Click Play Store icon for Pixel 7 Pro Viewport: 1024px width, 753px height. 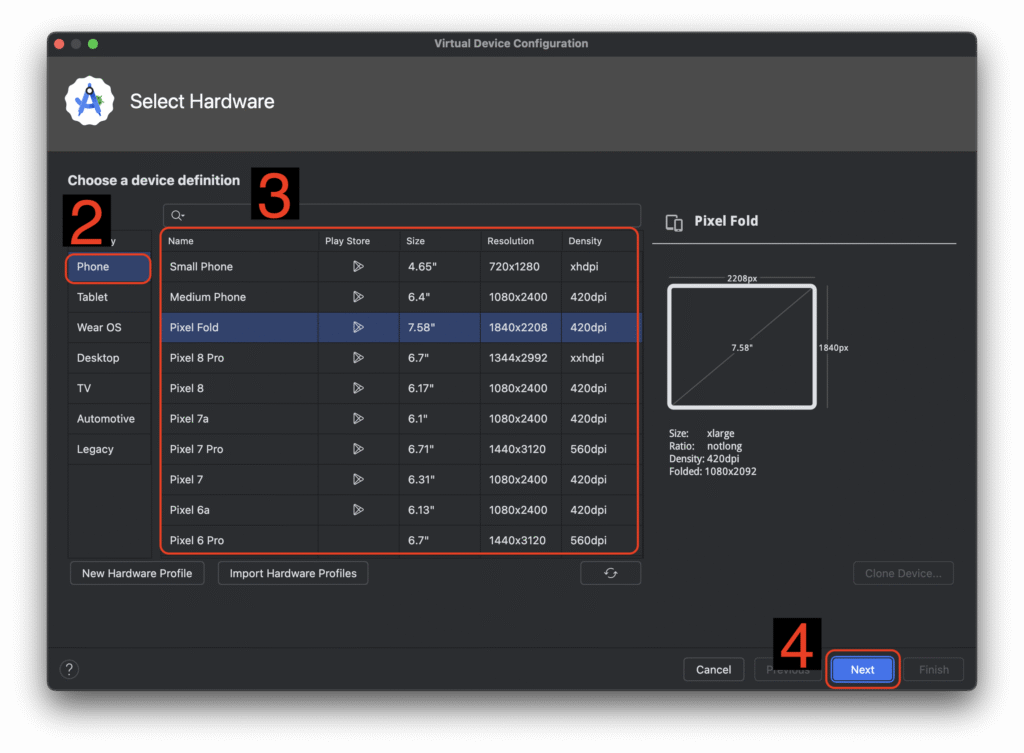(358, 449)
